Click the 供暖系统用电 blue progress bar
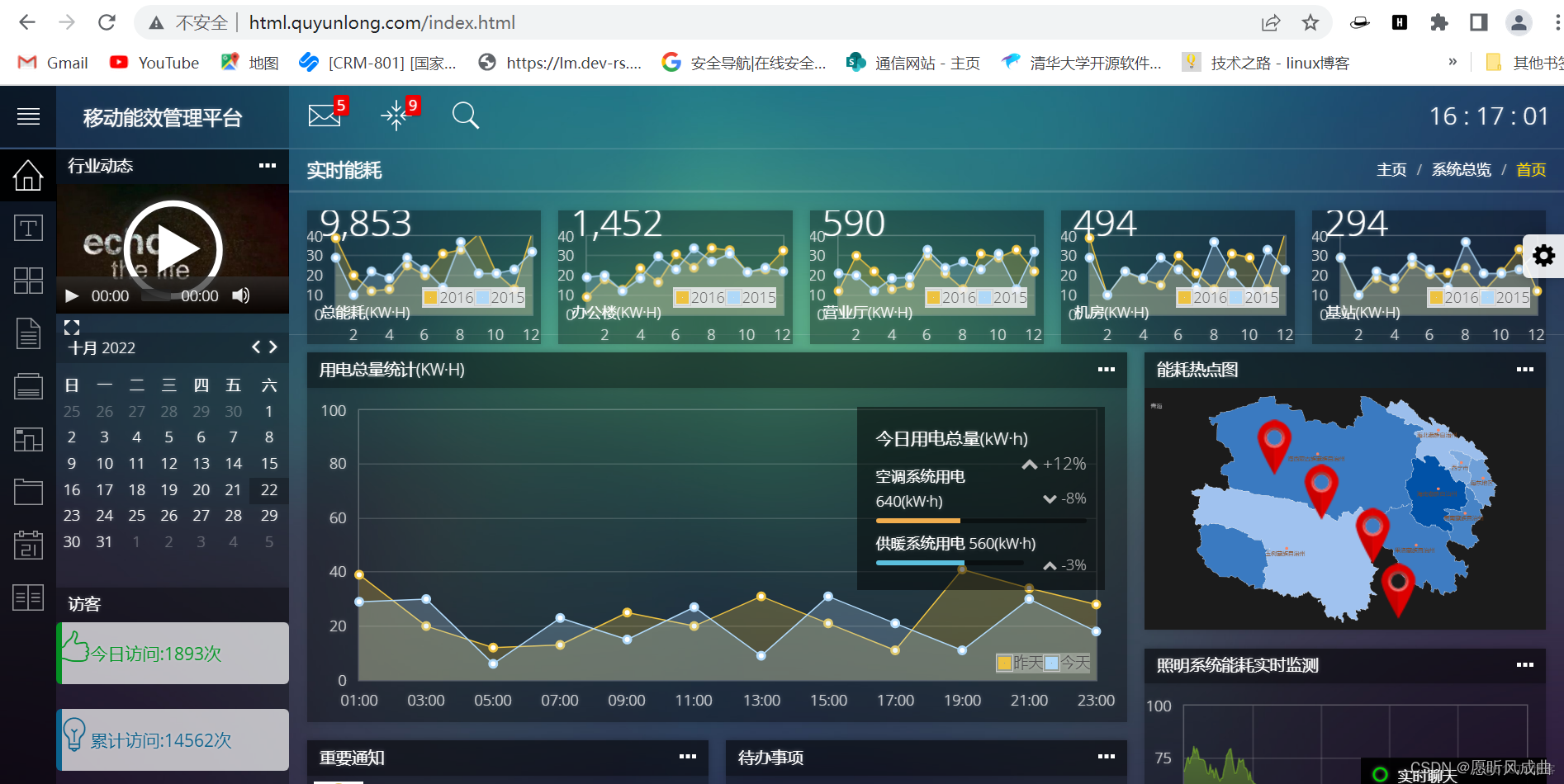Image resolution: width=1564 pixels, height=784 pixels. tap(950, 563)
